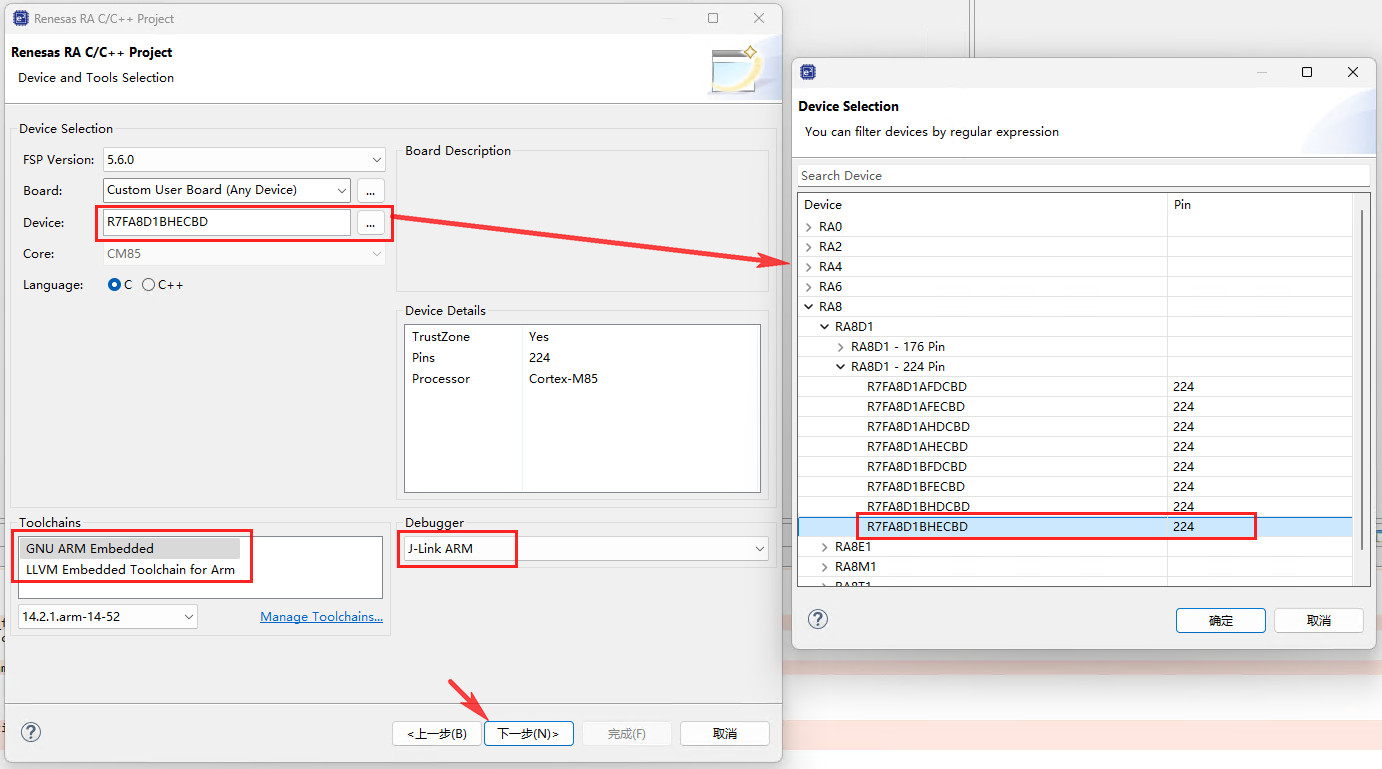Maximize the Device Selection dialog

[1307, 72]
